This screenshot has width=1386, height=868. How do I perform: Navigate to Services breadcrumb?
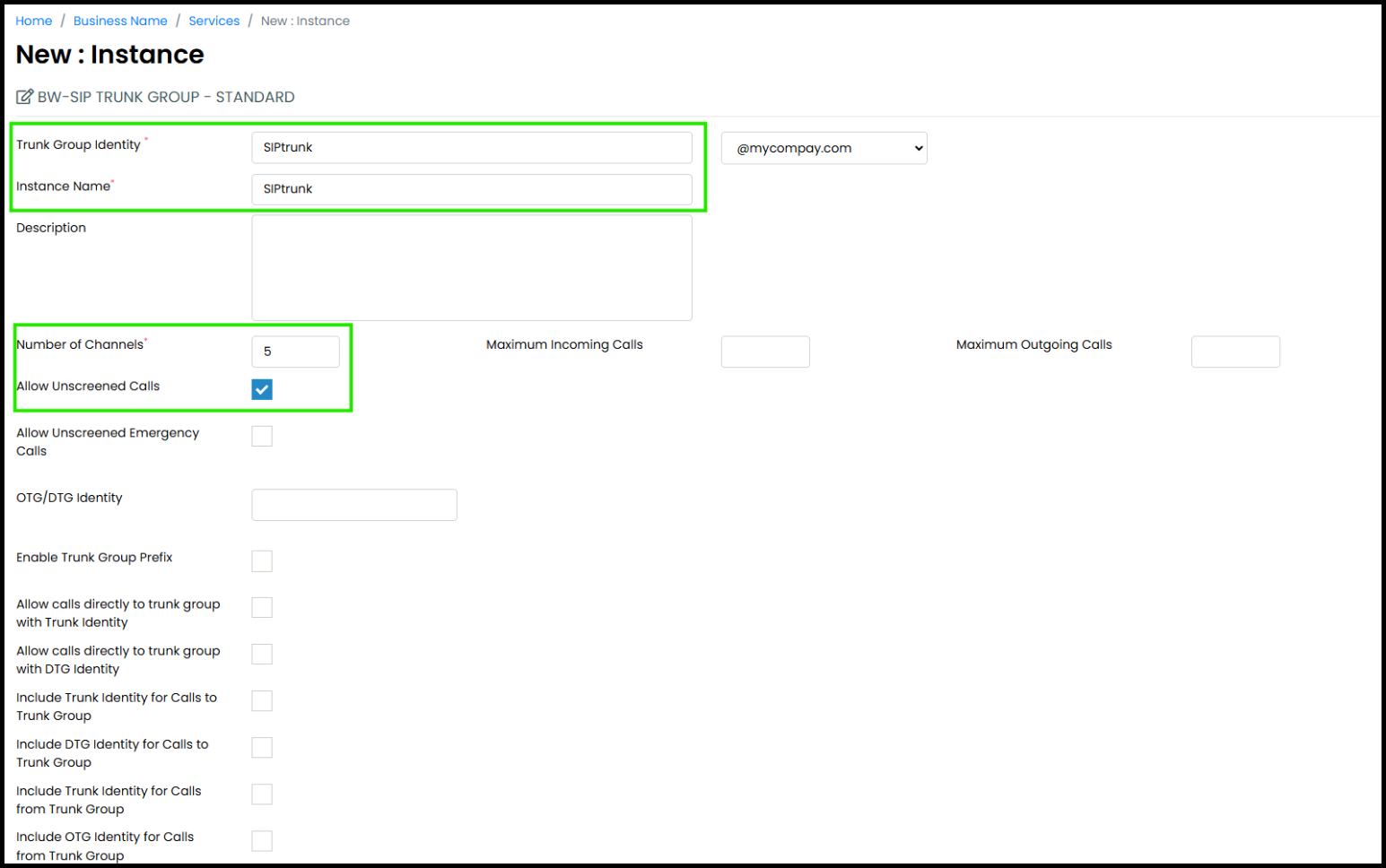[x=214, y=21]
